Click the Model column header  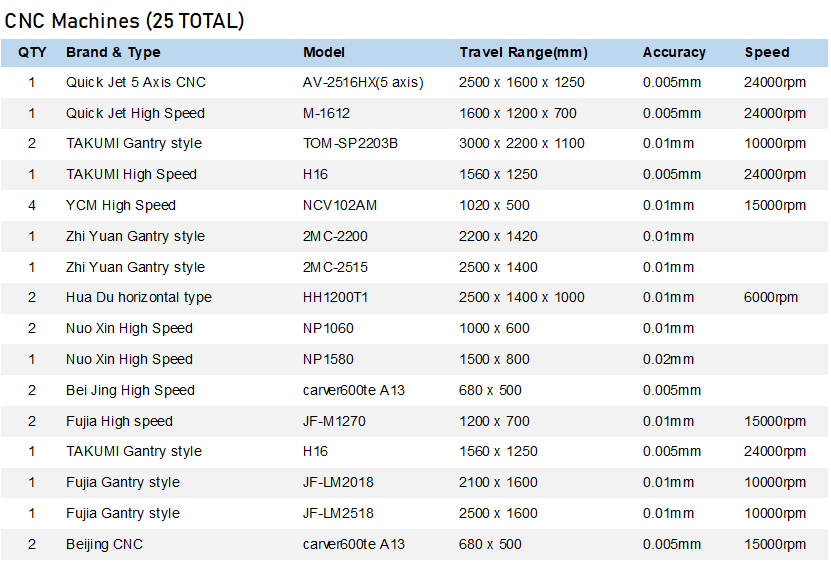323,52
